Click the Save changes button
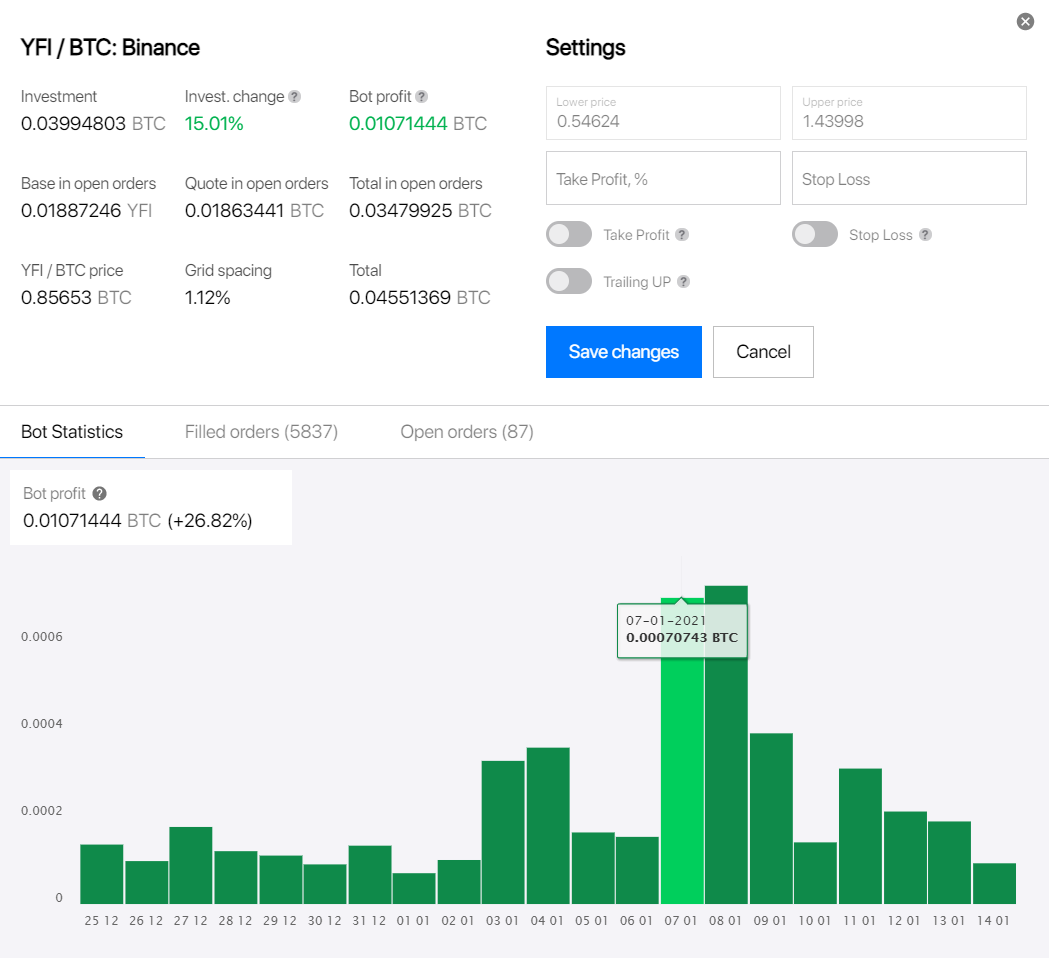 pos(624,352)
